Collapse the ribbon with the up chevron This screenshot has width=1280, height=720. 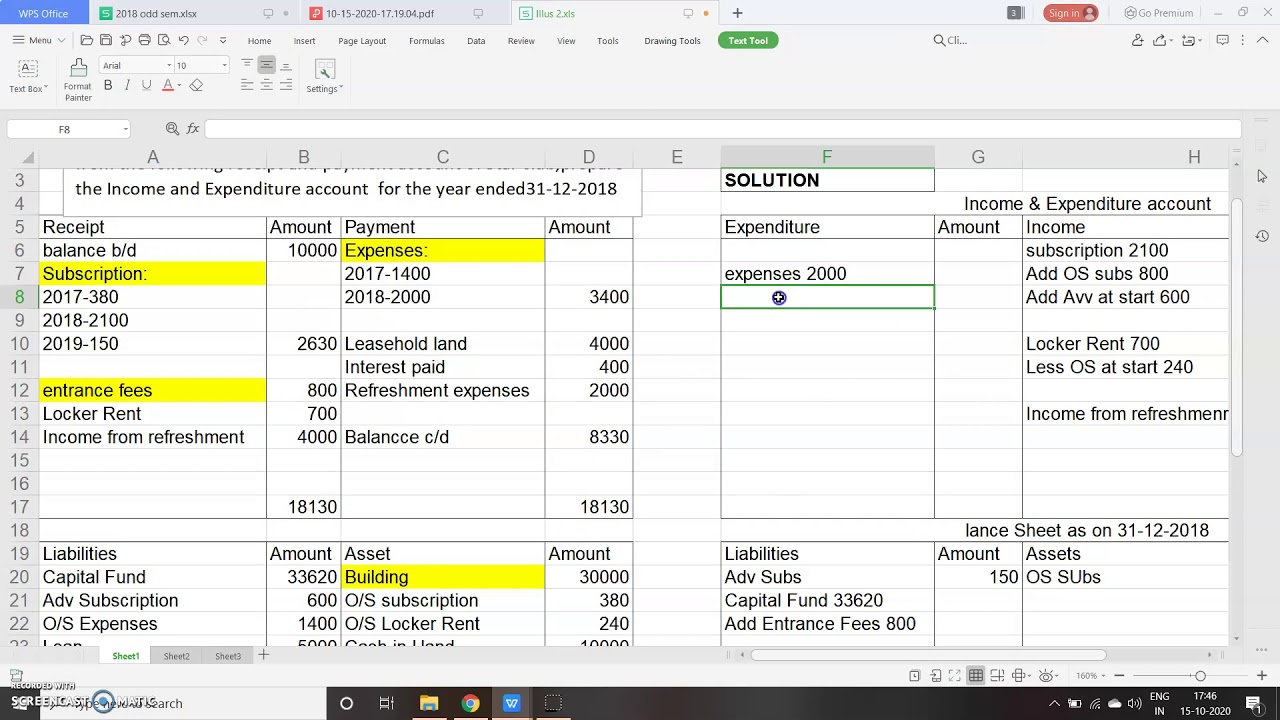point(1264,40)
